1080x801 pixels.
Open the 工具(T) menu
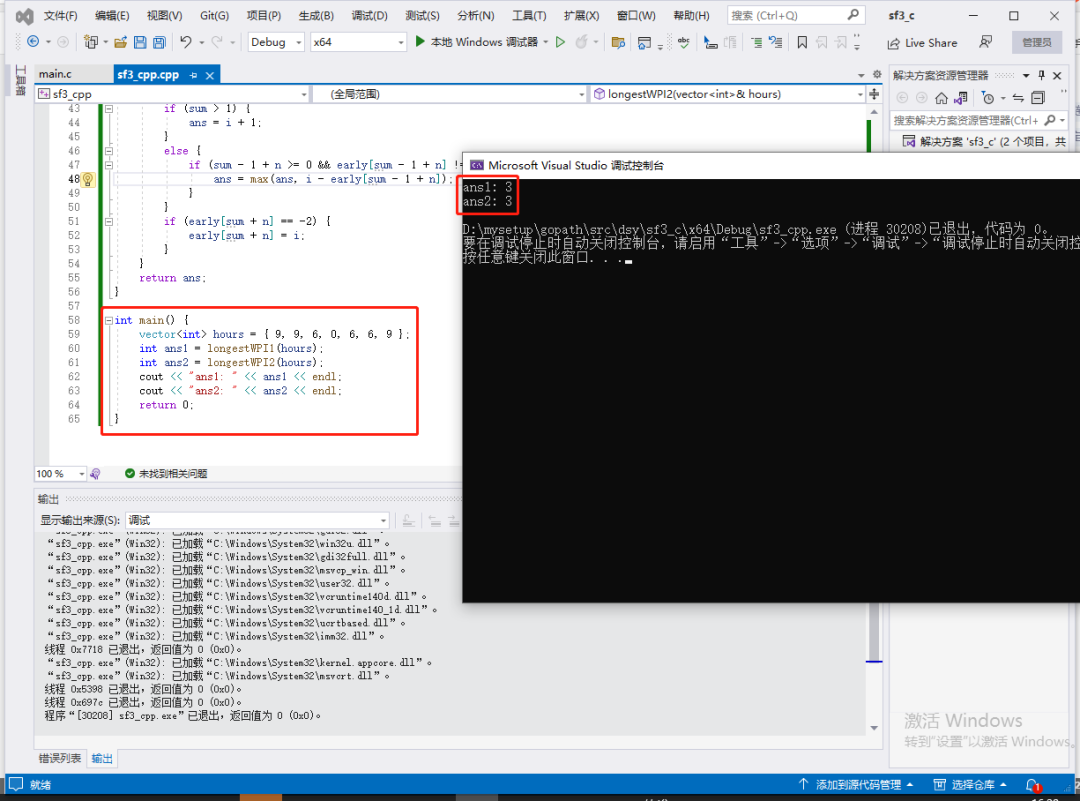[x=529, y=15]
